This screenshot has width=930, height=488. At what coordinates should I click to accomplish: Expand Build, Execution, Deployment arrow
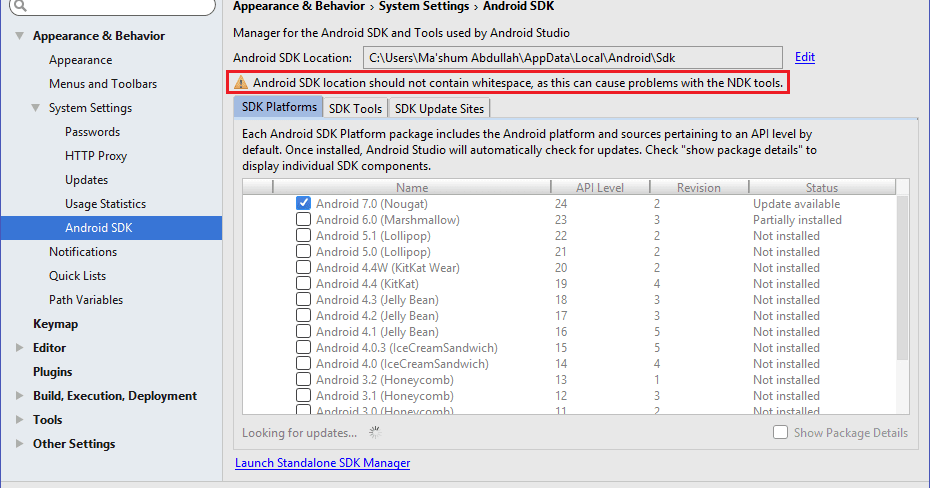tap(20, 395)
